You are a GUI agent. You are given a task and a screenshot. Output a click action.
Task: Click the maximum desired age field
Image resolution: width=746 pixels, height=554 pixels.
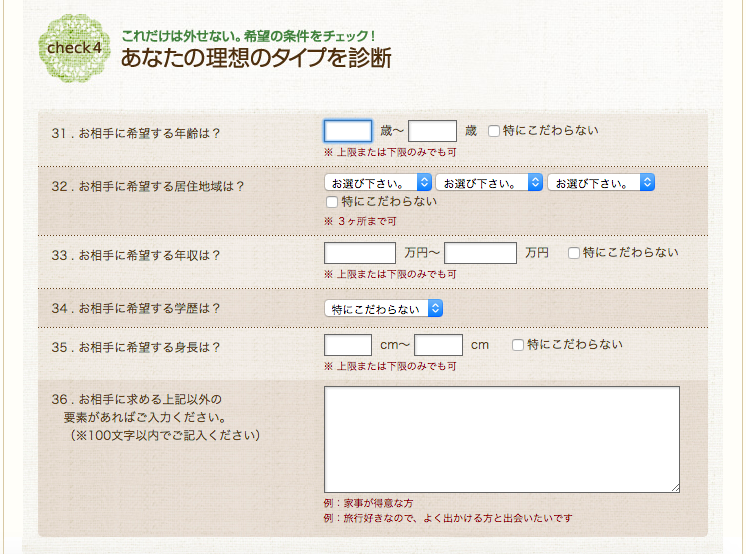433,131
